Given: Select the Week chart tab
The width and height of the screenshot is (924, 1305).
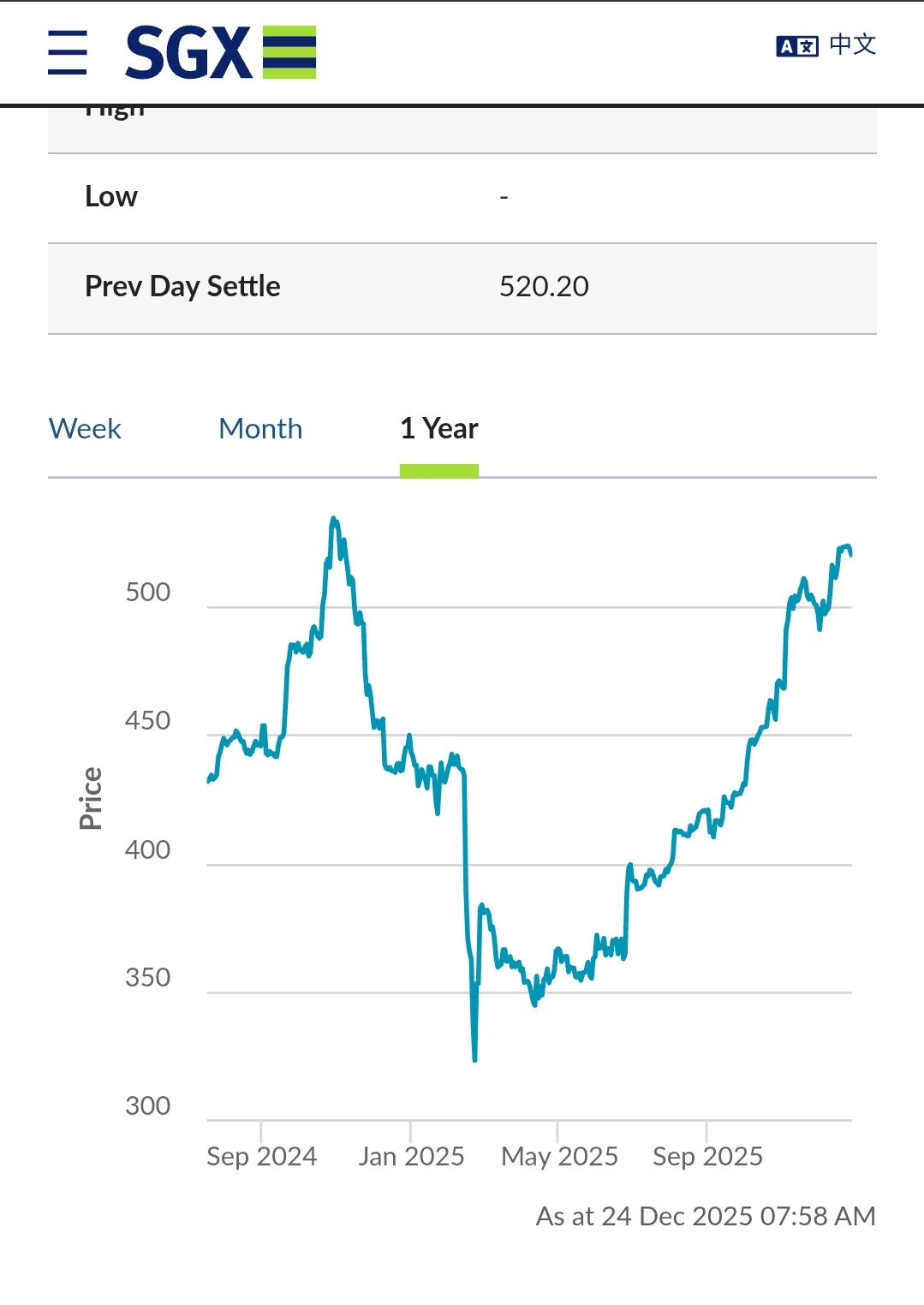Looking at the screenshot, I should tap(85, 428).
